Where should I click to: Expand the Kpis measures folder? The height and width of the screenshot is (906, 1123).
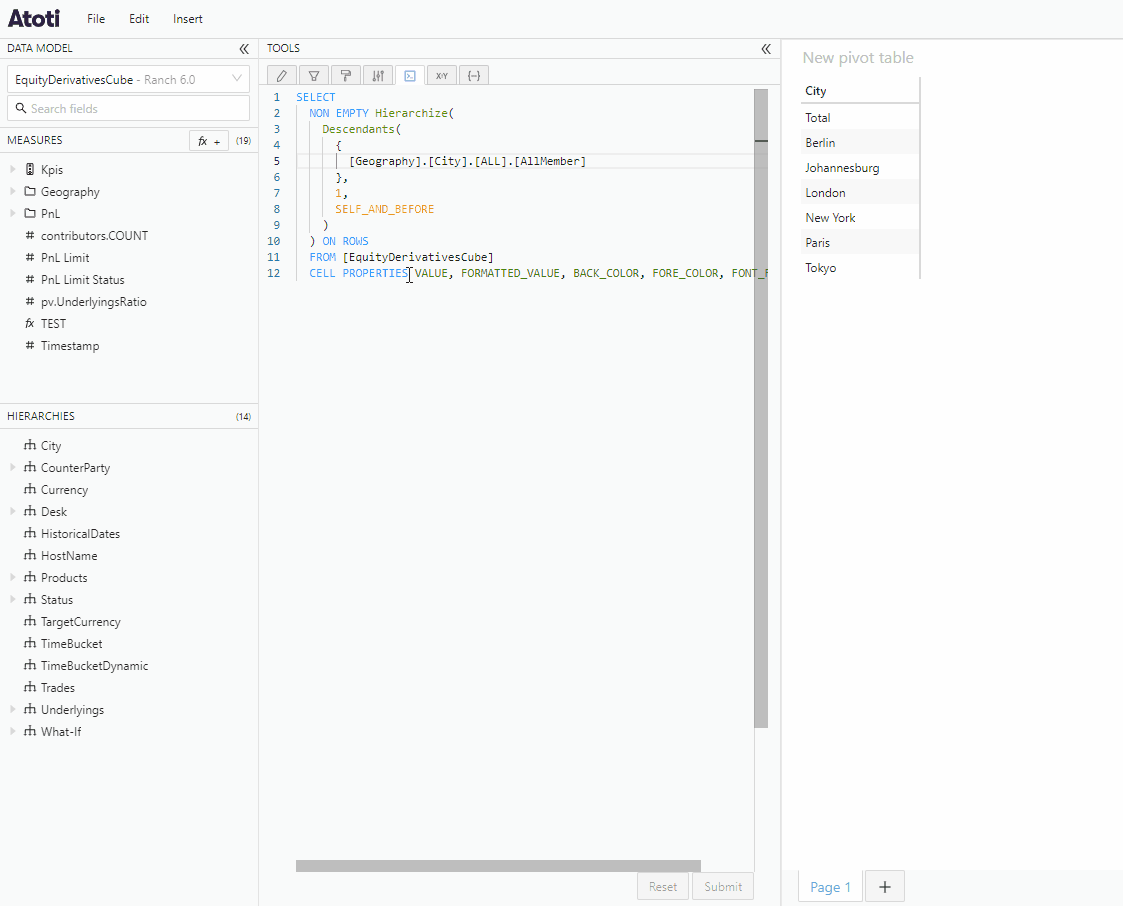coord(13,170)
